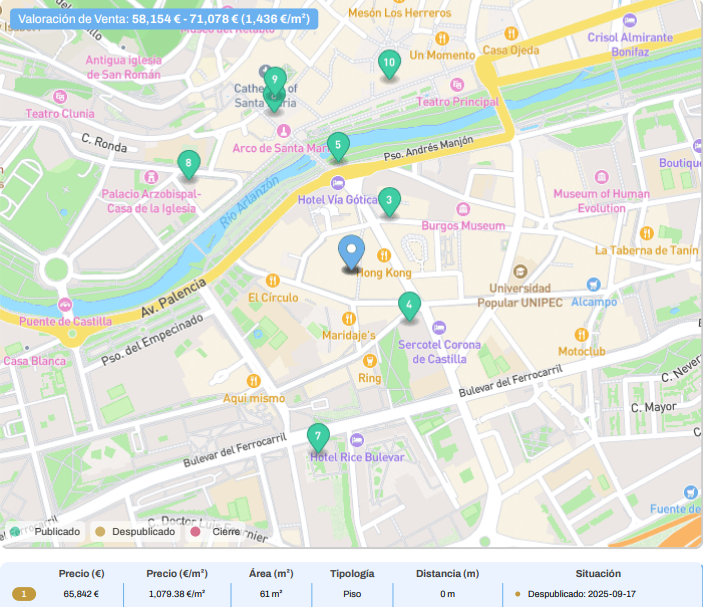Image resolution: width=703 pixels, height=607 pixels.
Task: Click the Despublicado tan color dot
Action: click(99, 532)
